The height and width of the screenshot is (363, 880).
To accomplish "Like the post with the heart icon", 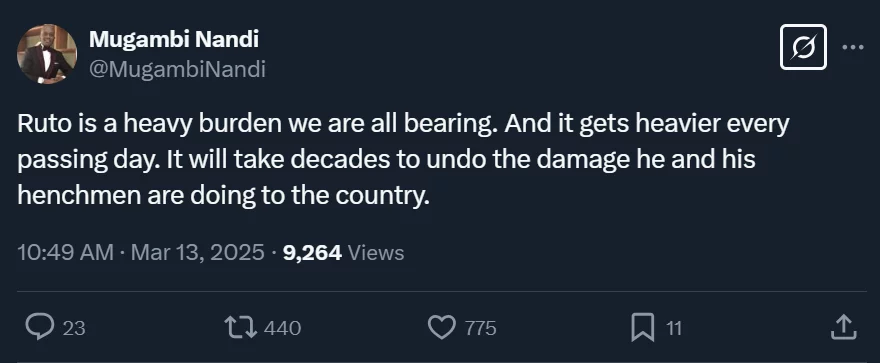I will coord(442,327).
